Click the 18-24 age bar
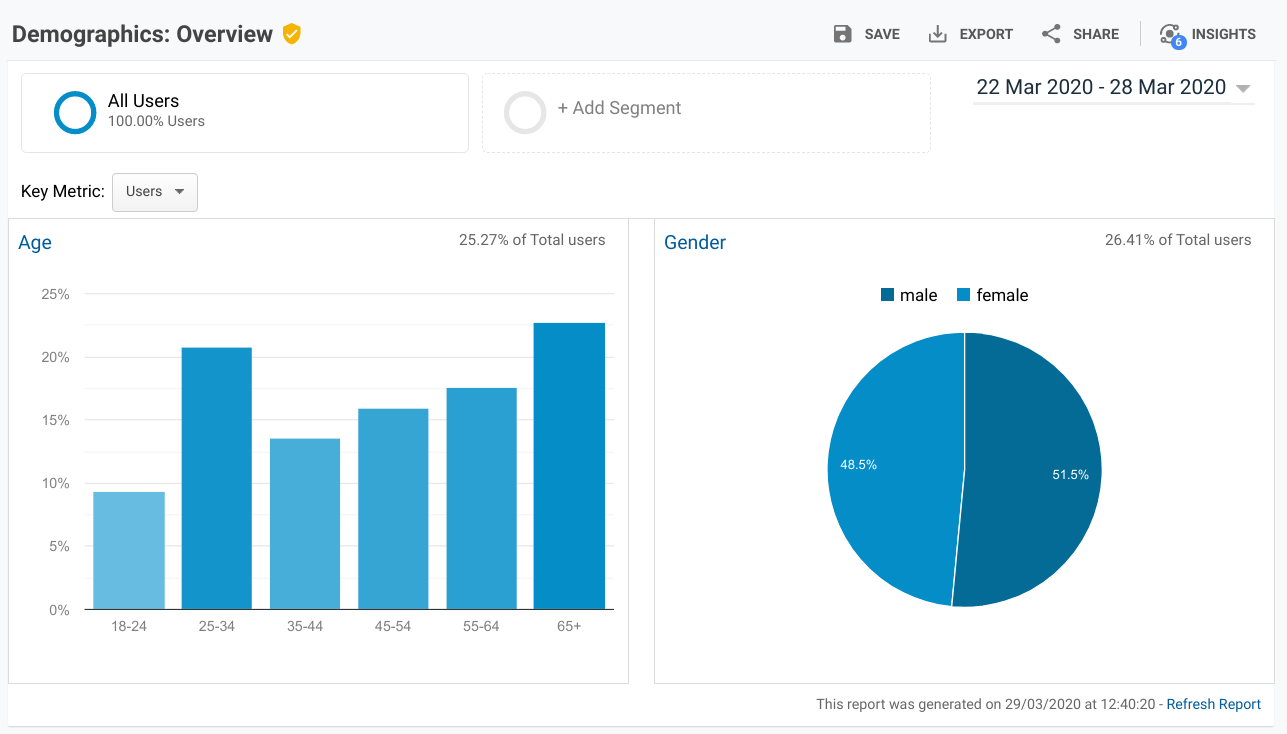Image resolution: width=1287 pixels, height=734 pixels. (129, 550)
